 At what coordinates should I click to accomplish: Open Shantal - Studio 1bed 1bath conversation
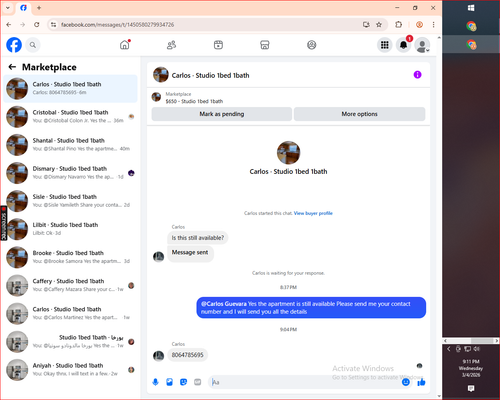[70, 145]
